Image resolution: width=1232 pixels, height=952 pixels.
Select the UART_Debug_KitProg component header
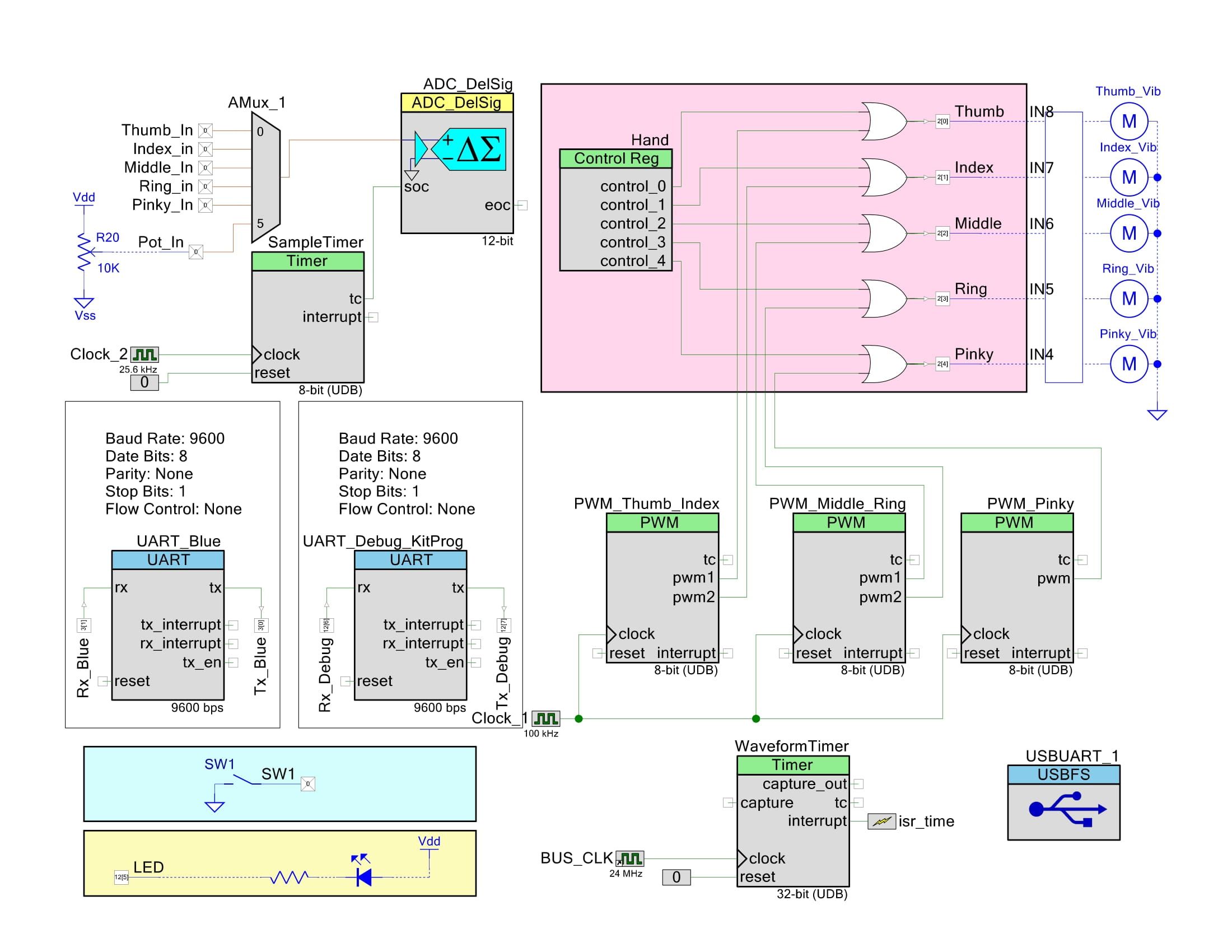click(x=410, y=561)
